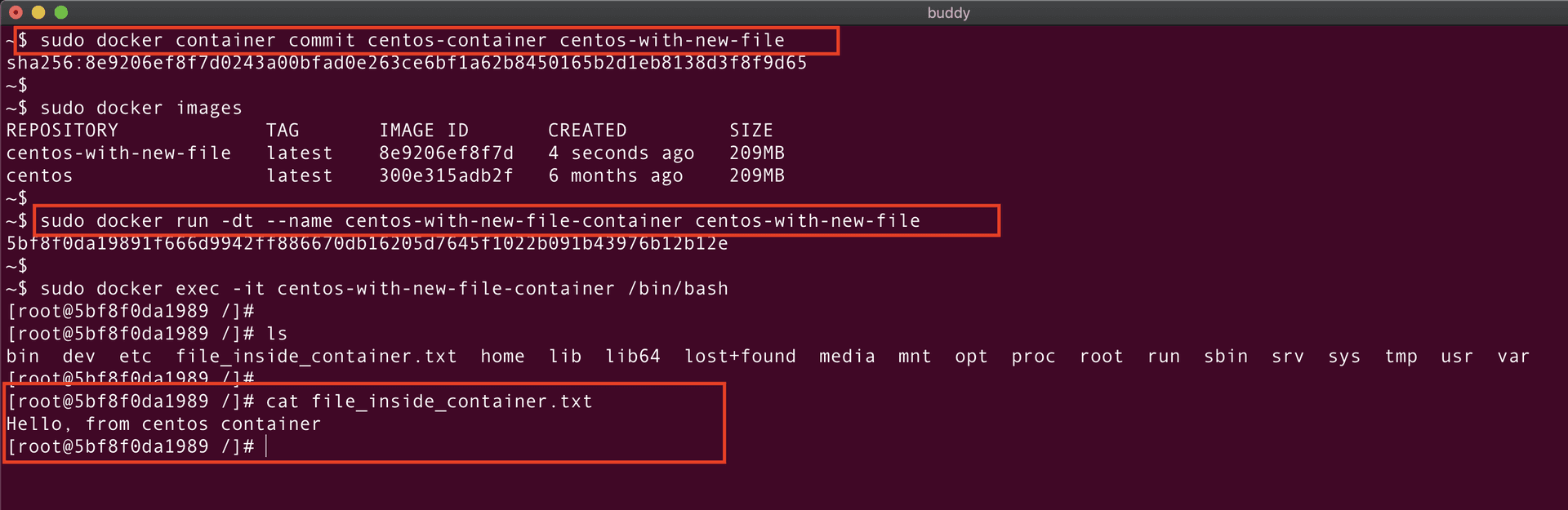
Task: Click the REPOSITORY column header
Action: (x=62, y=131)
